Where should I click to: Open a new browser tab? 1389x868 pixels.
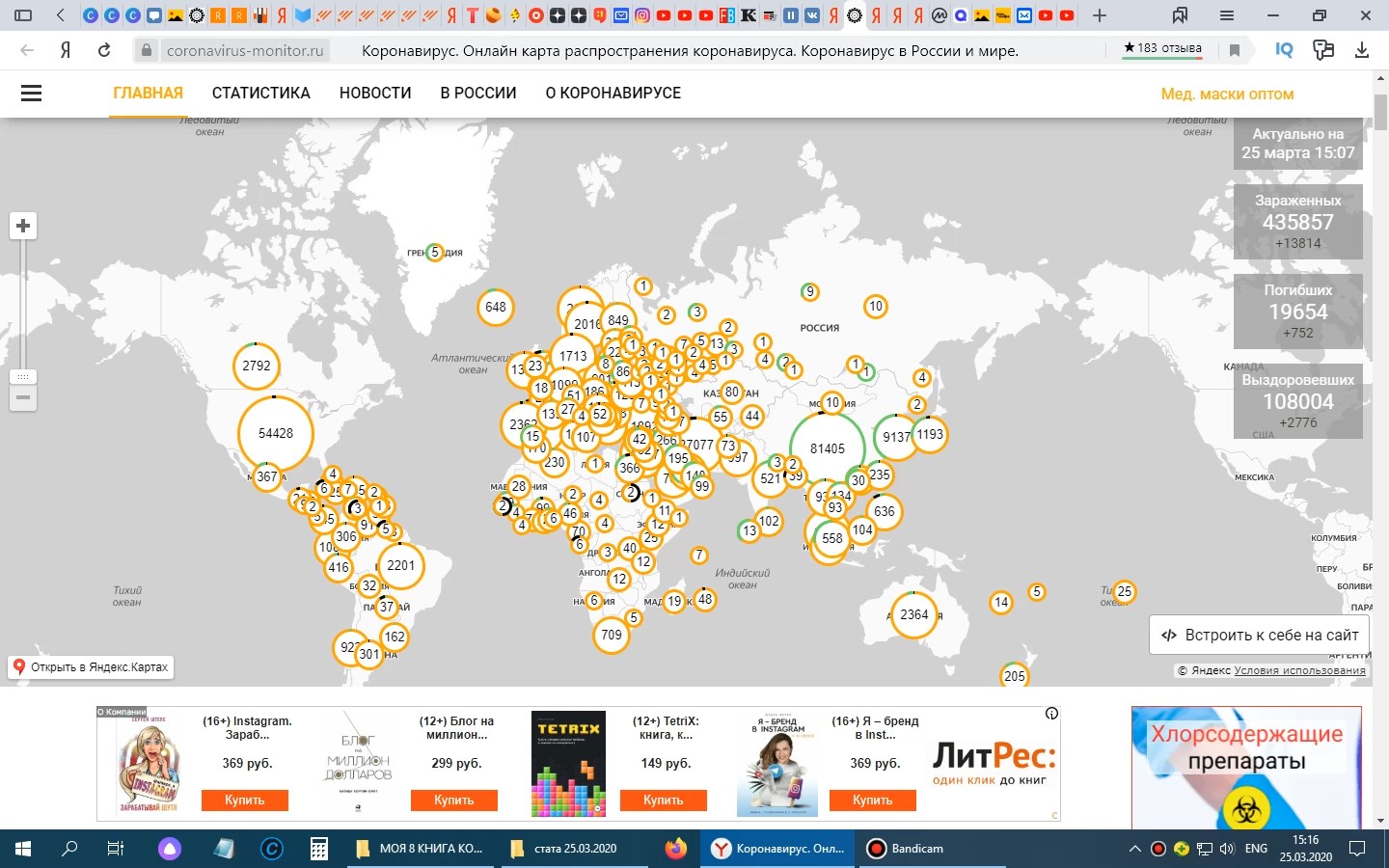[1100, 15]
